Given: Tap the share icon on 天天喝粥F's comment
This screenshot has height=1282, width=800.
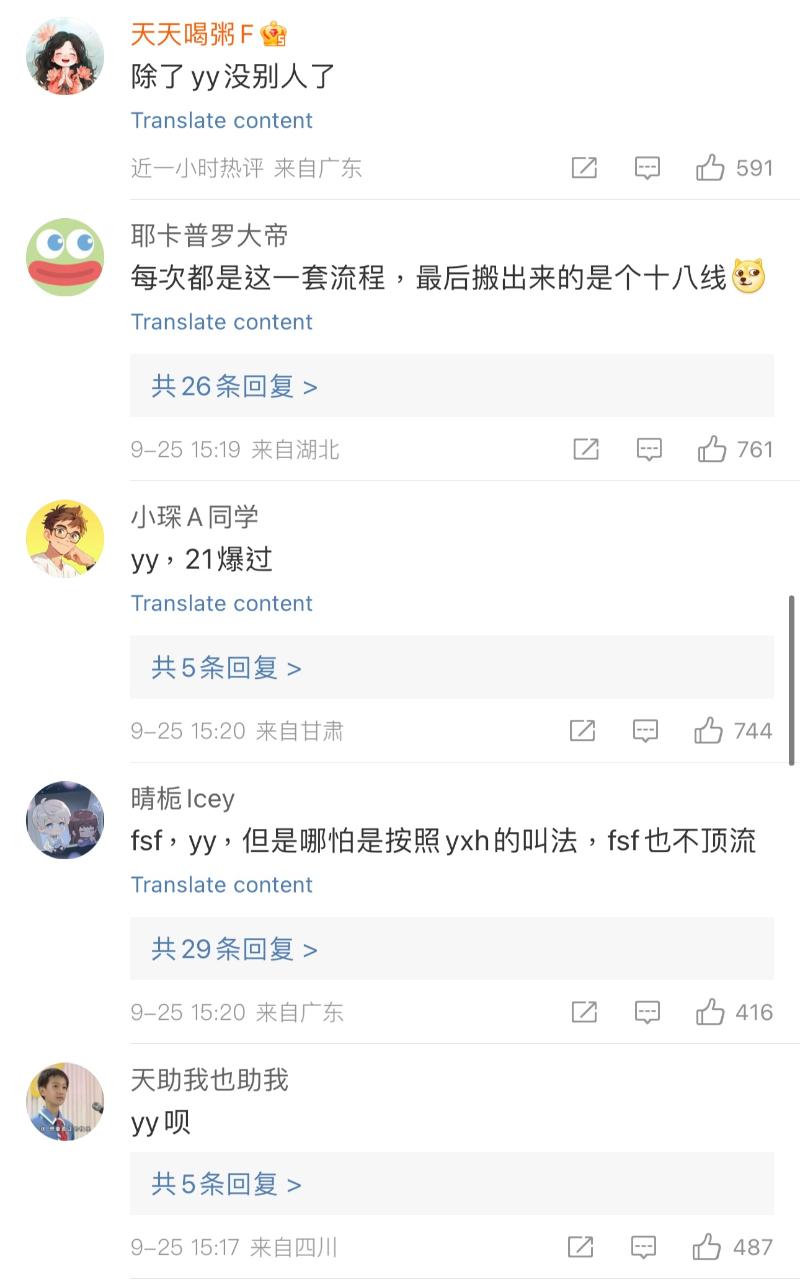Looking at the screenshot, I should click(584, 168).
